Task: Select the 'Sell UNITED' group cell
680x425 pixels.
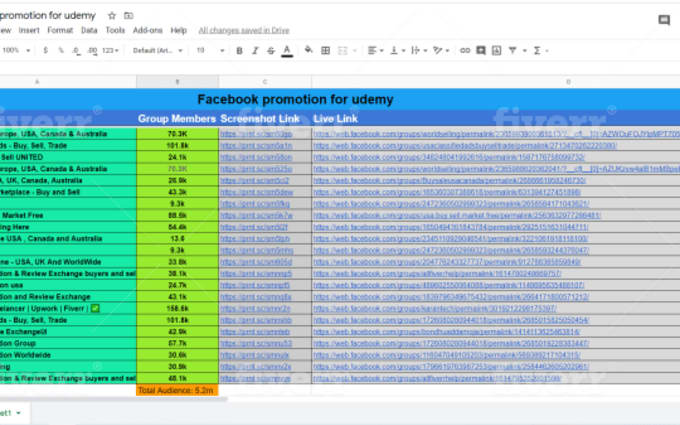Action: point(68,157)
